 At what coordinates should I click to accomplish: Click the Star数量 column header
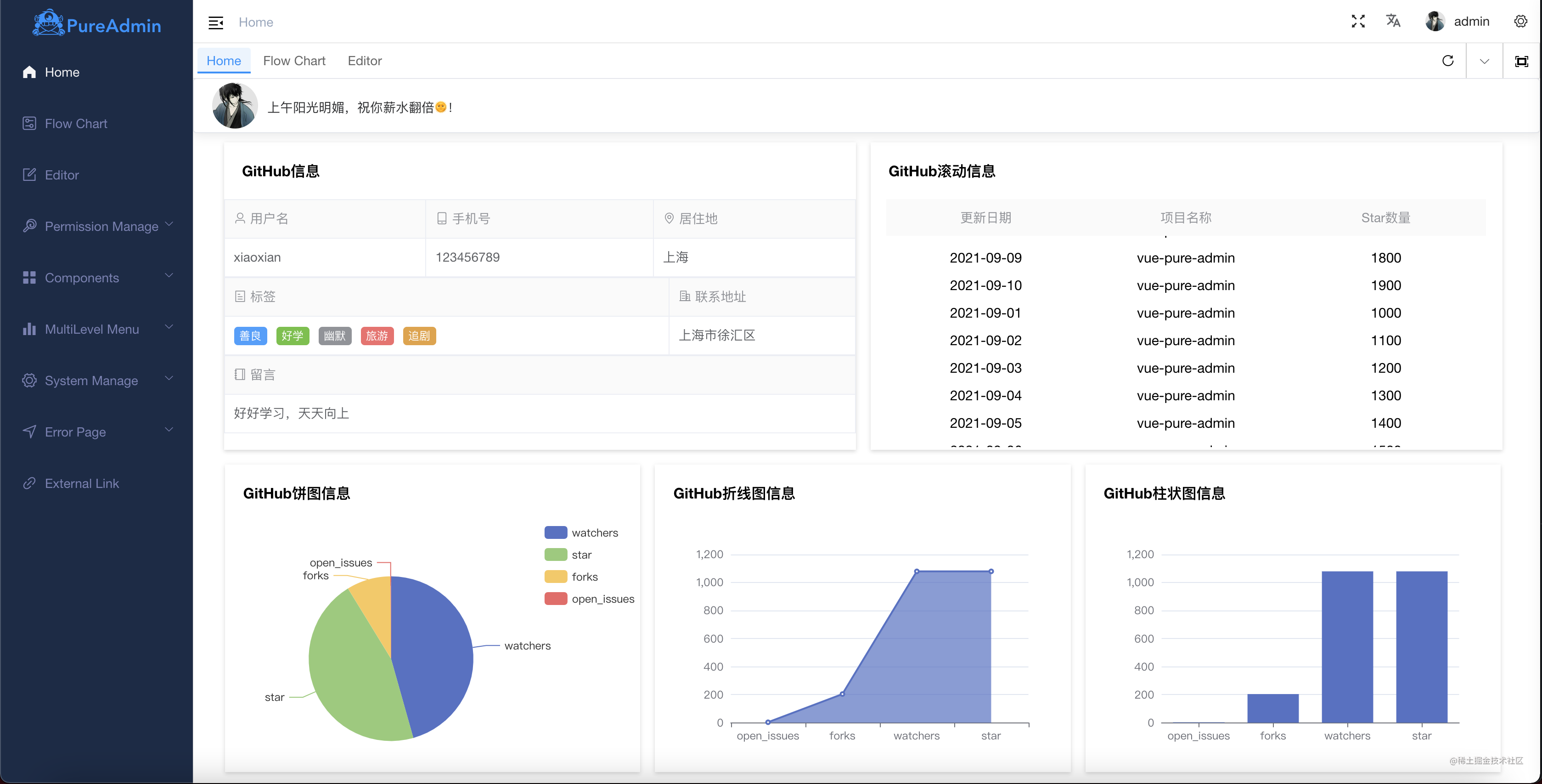click(1386, 218)
